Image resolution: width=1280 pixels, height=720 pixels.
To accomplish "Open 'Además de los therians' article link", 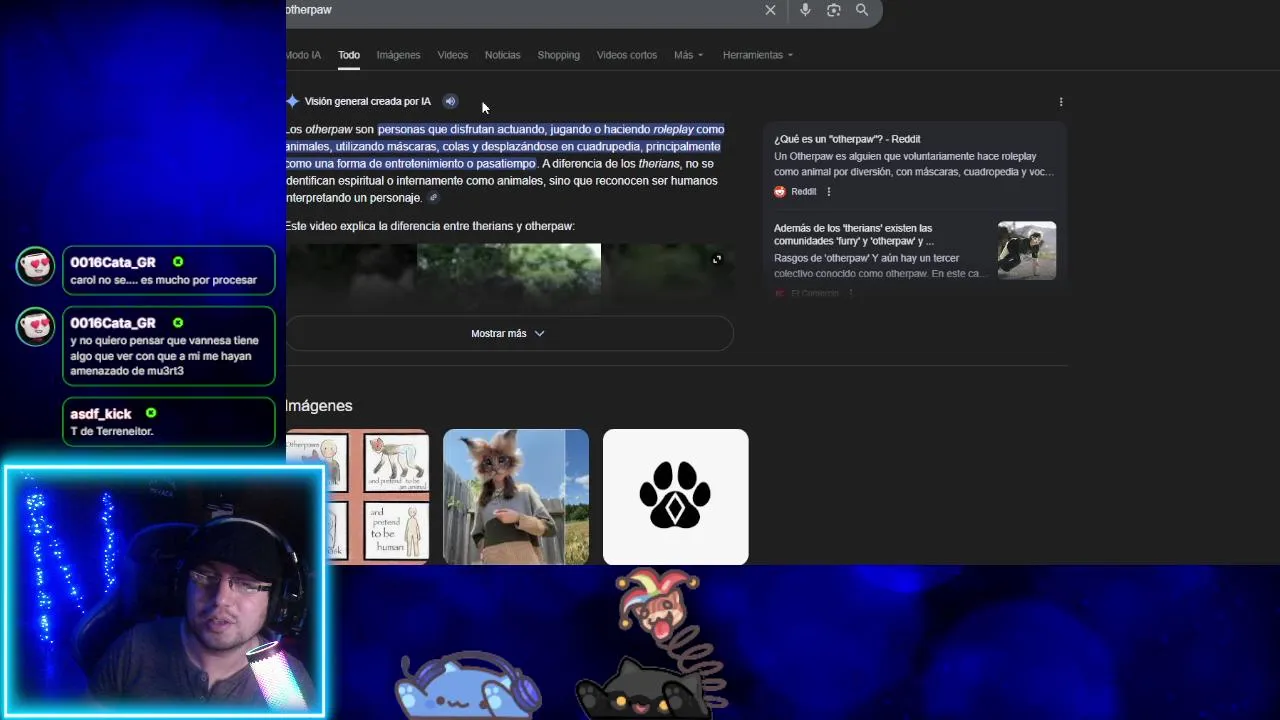I will point(853,234).
